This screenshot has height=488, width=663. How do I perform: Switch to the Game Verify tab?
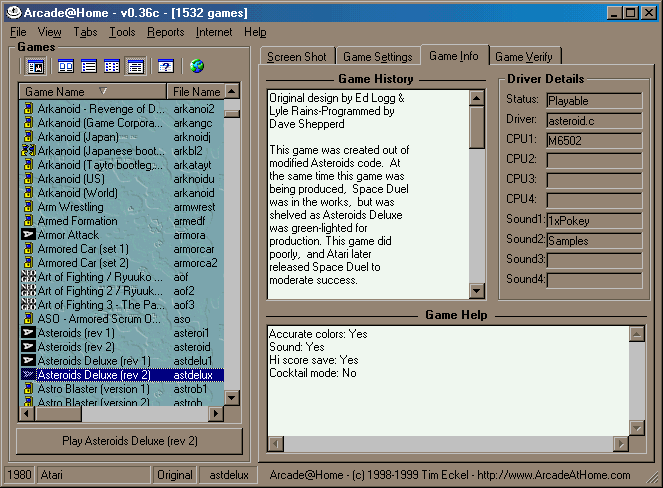point(524,57)
